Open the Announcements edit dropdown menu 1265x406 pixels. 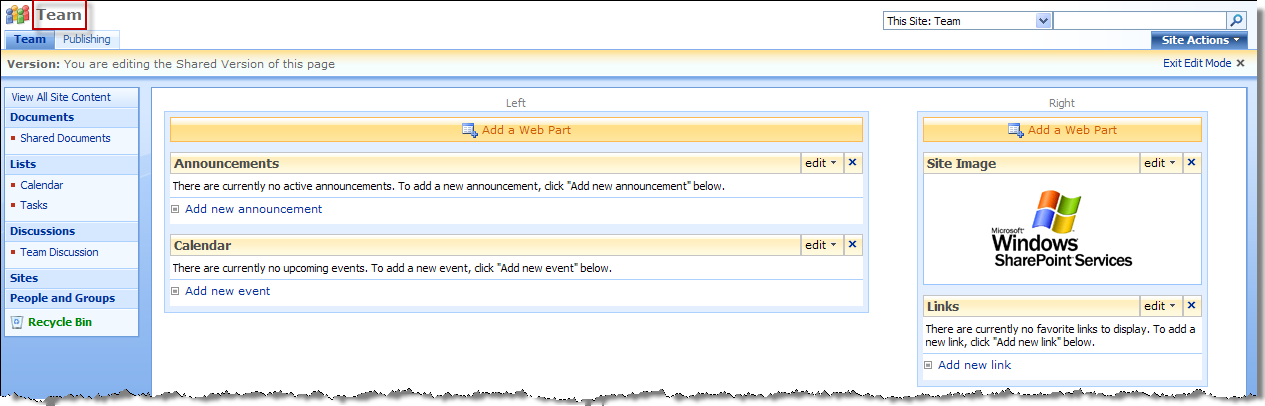[x=821, y=162]
